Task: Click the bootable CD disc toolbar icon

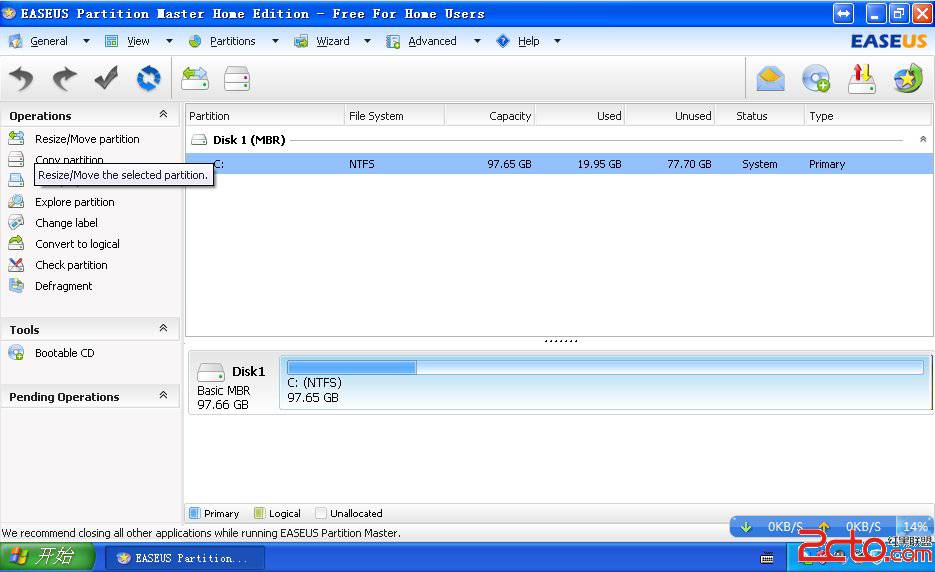Action: click(816, 78)
